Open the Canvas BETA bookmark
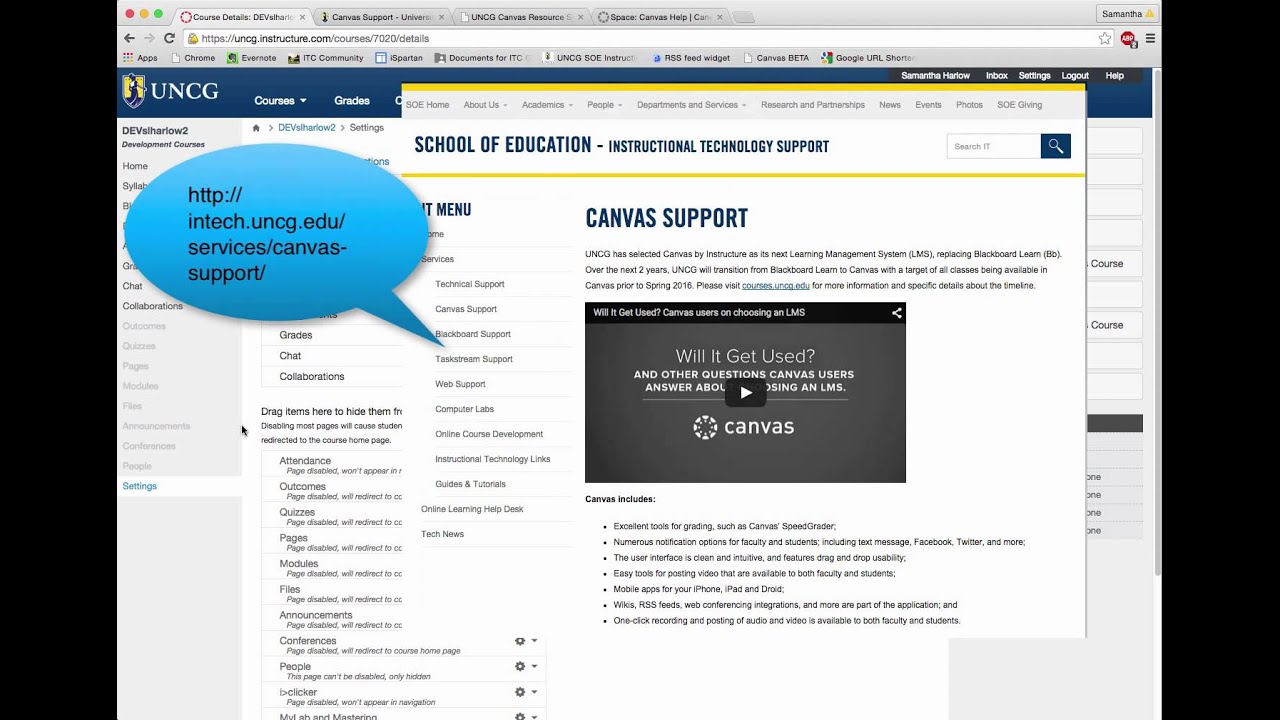 pyautogui.click(x=776, y=58)
